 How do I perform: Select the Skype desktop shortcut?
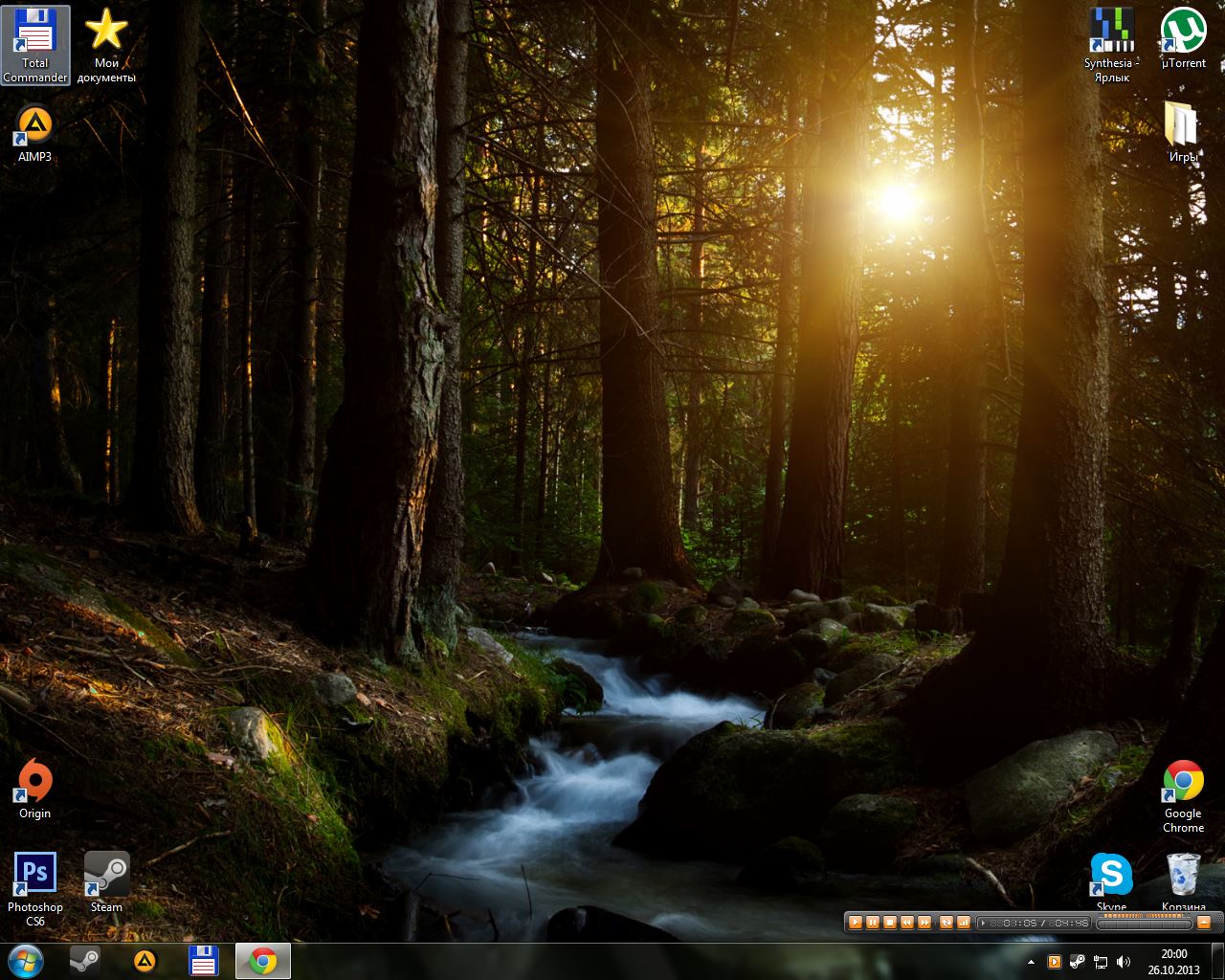tap(1111, 880)
